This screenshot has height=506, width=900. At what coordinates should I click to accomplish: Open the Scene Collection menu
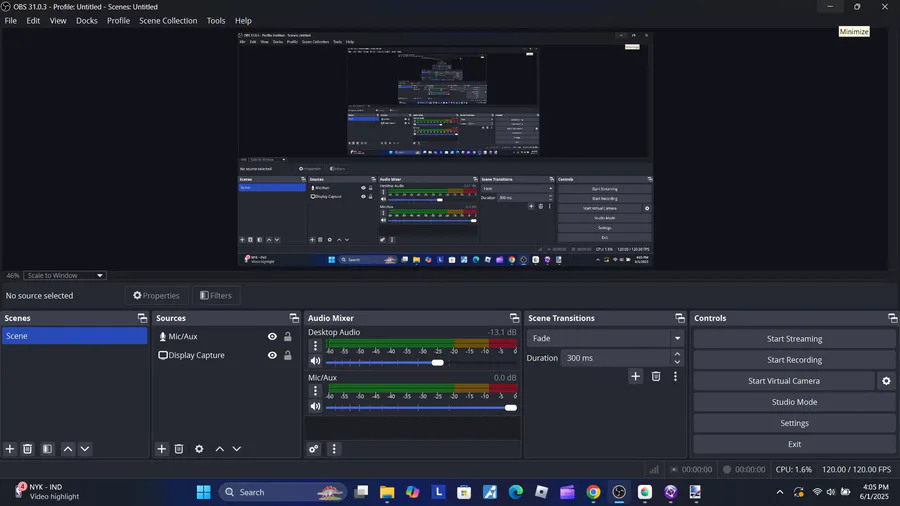coord(168,21)
